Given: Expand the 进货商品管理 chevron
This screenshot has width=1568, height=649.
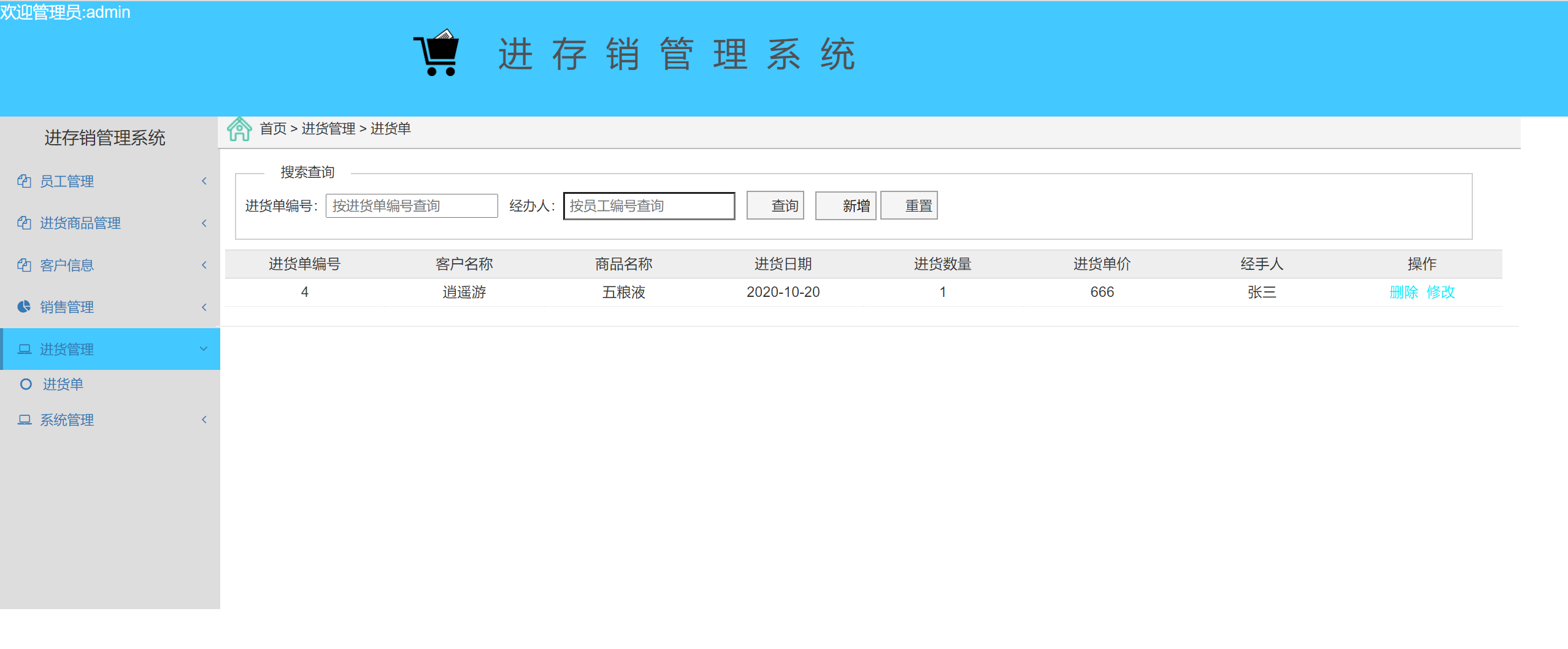Looking at the screenshot, I should [204, 223].
